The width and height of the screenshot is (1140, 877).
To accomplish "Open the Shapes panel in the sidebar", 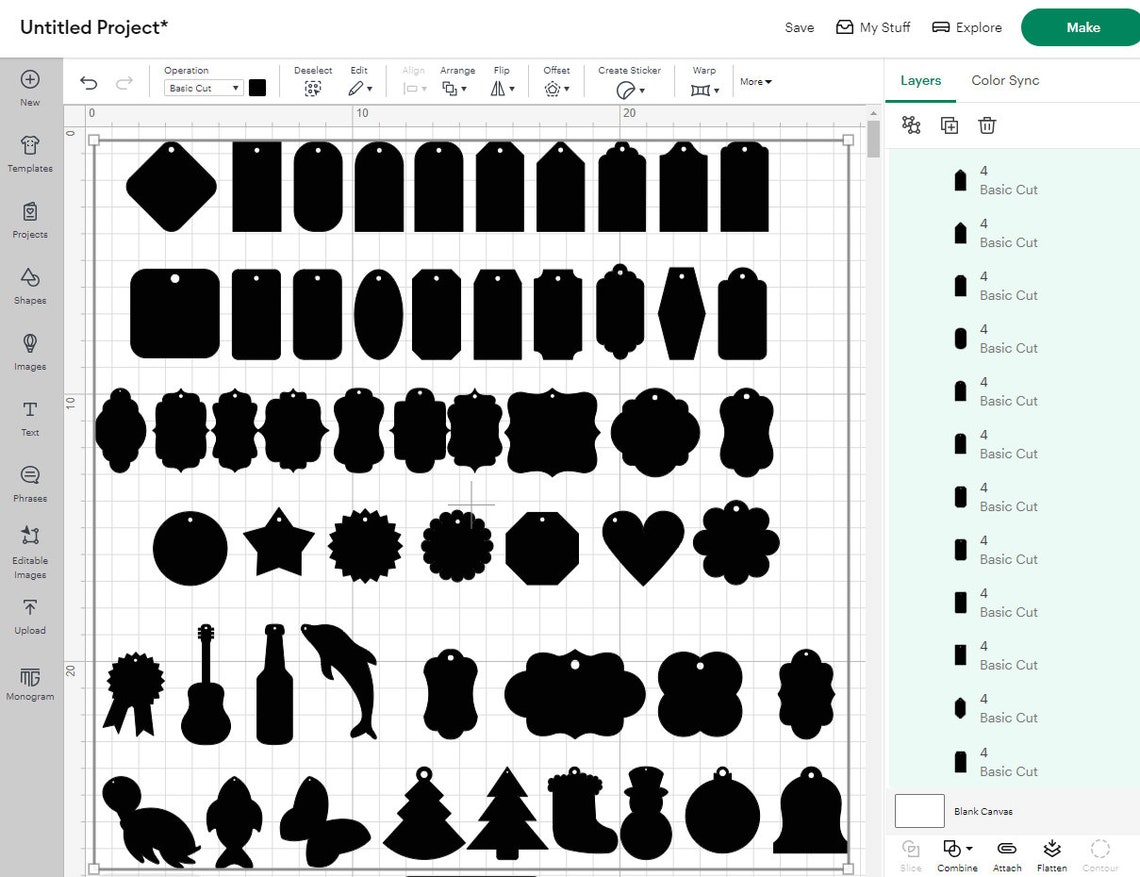I will point(30,286).
